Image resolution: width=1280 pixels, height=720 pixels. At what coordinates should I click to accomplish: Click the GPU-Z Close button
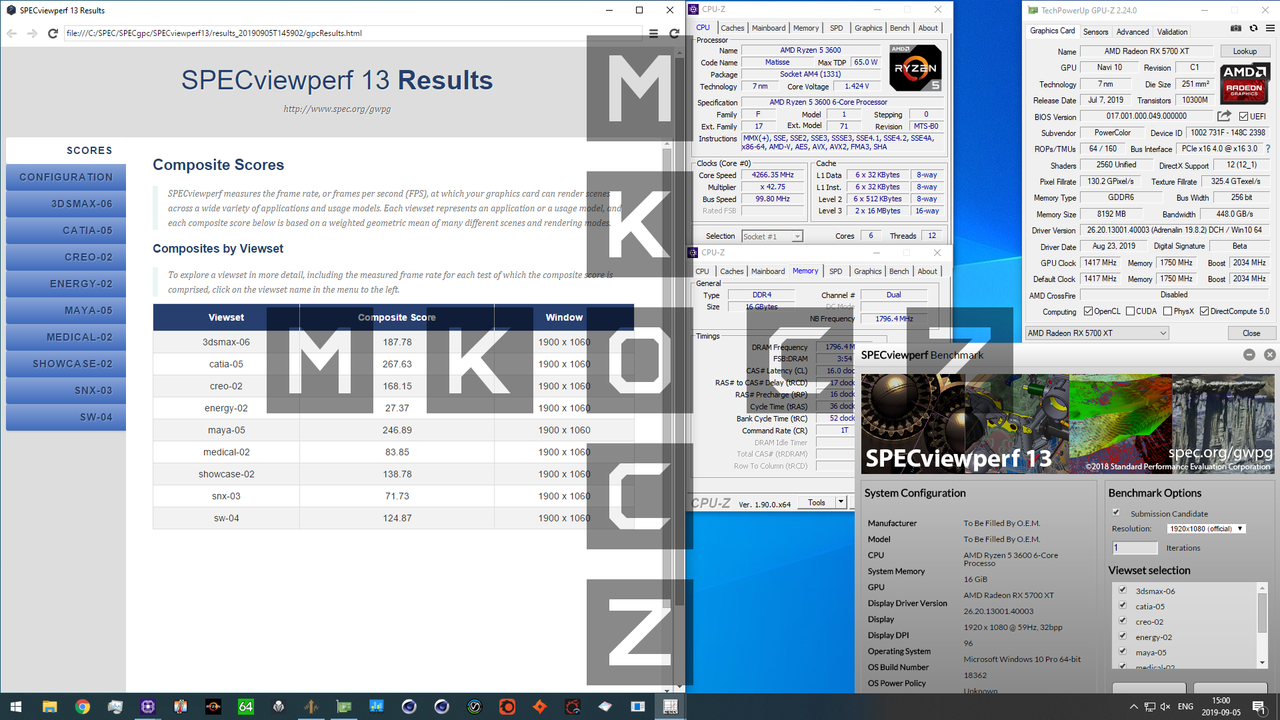1252,333
